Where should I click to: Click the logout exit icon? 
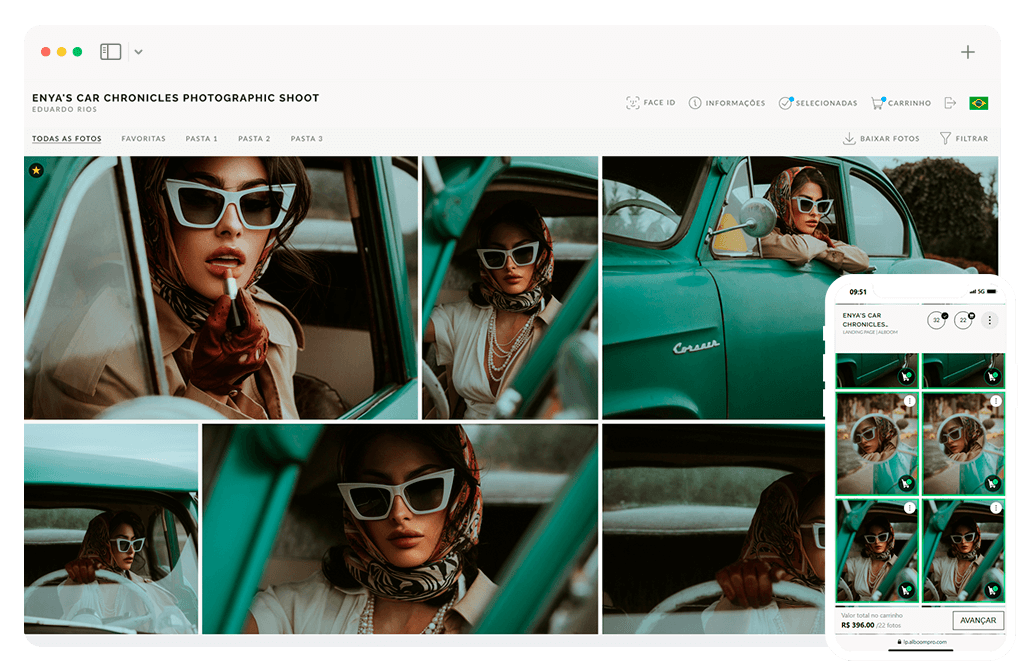click(950, 103)
